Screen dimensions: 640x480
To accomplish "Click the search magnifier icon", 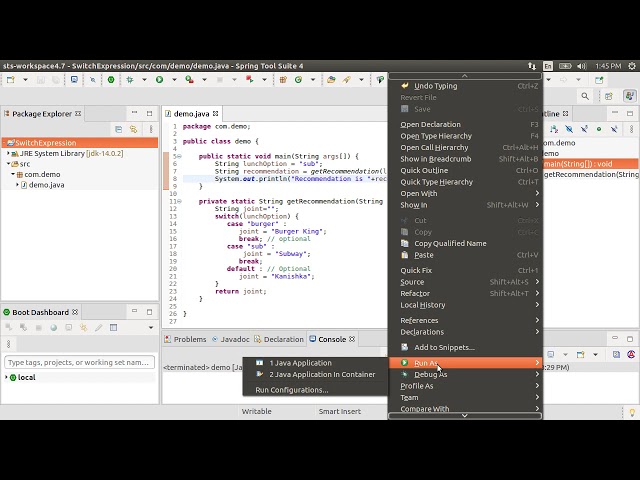I will point(585,96).
